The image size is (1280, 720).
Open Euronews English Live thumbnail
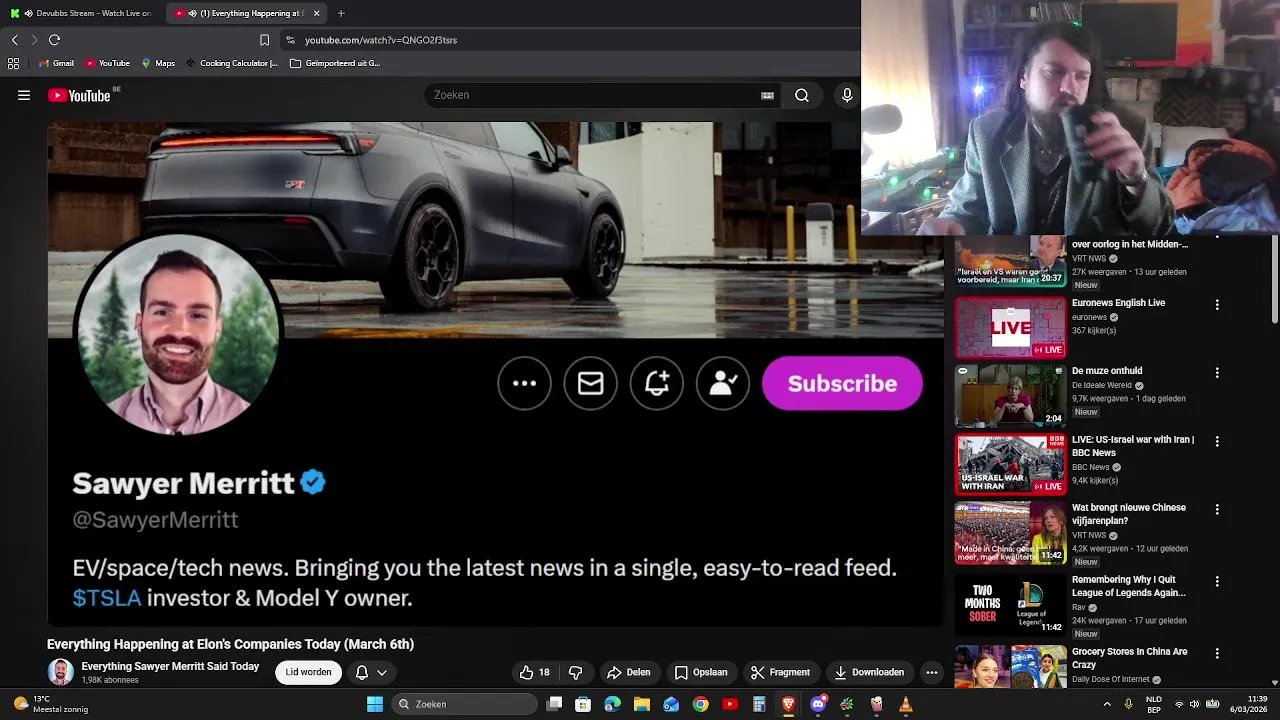1010,327
